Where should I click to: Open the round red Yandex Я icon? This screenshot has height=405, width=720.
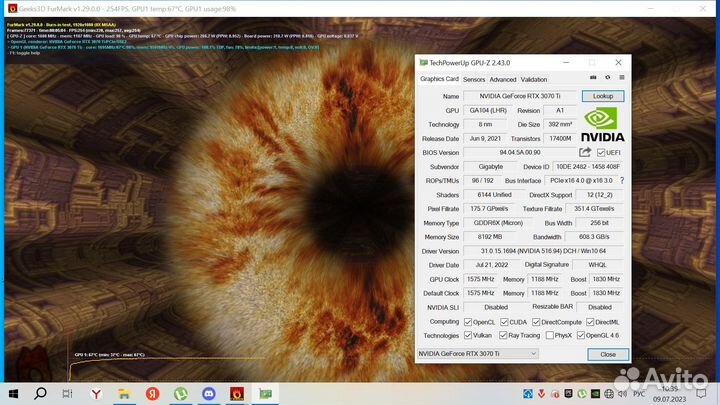pos(152,394)
